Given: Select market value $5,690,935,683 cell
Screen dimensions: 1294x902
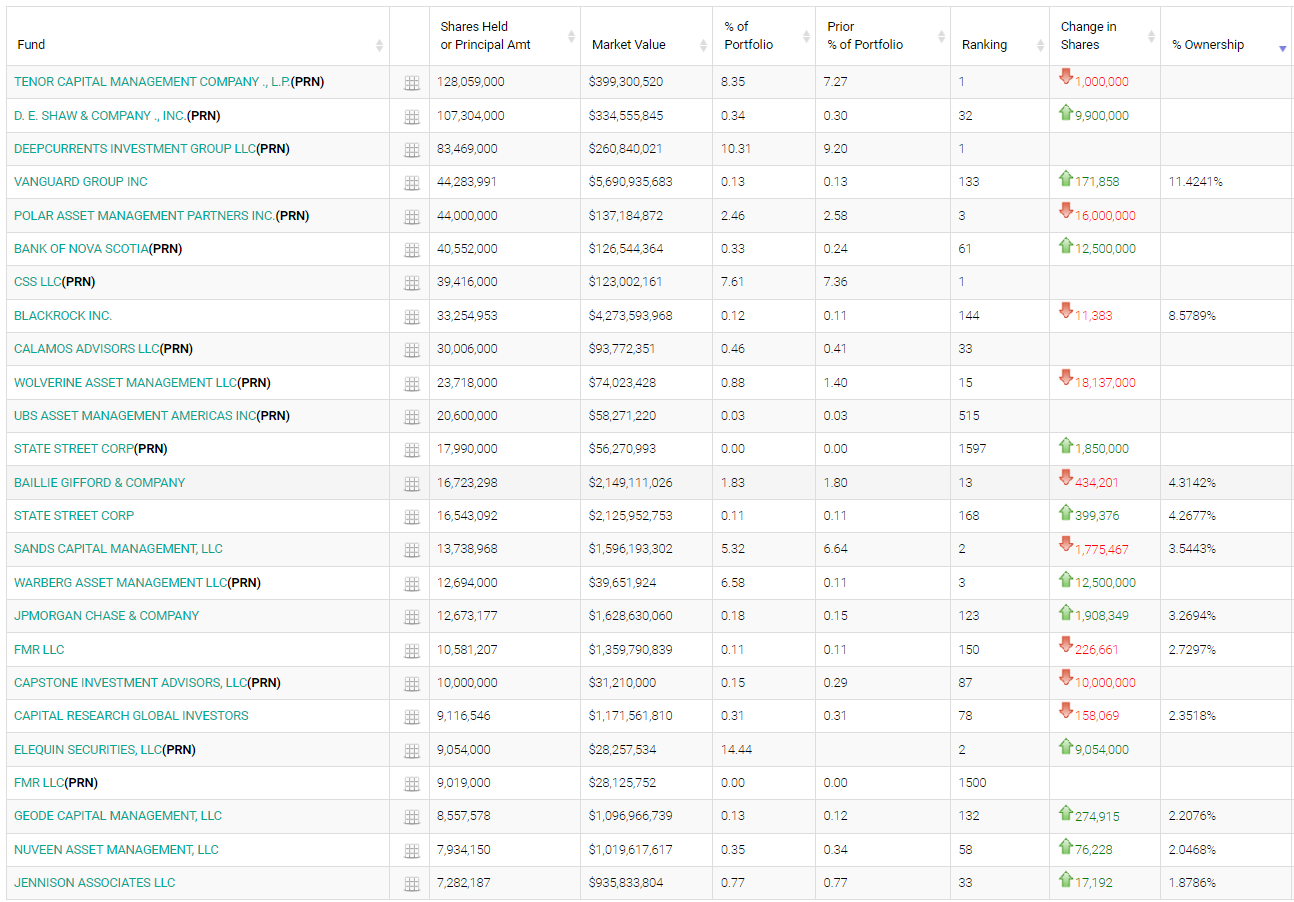Looking at the screenshot, I should [x=630, y=182].
